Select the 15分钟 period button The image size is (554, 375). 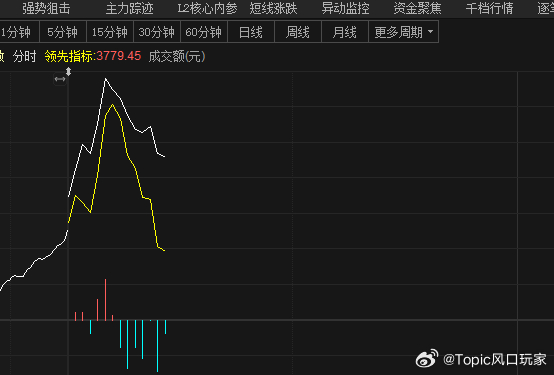click(110, 32)
